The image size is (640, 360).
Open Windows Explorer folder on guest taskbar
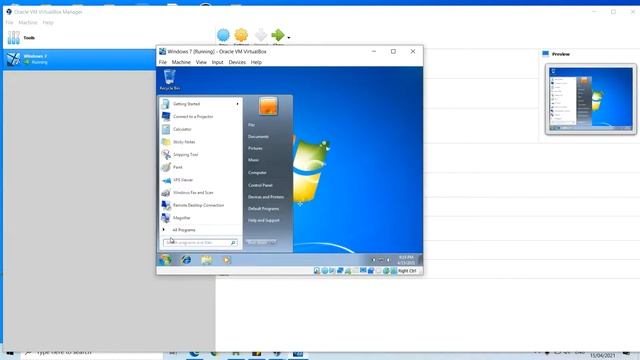click(207, 260)
